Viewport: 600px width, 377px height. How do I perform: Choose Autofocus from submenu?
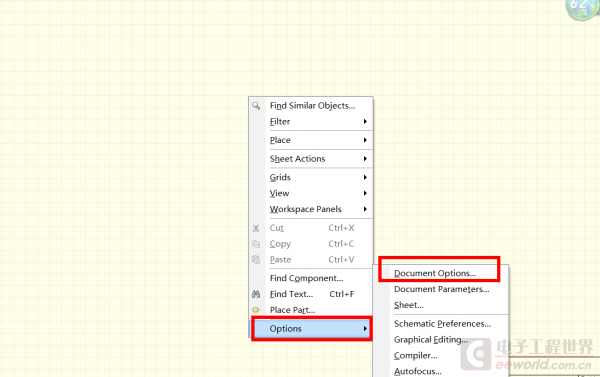(x=441, y=371)
